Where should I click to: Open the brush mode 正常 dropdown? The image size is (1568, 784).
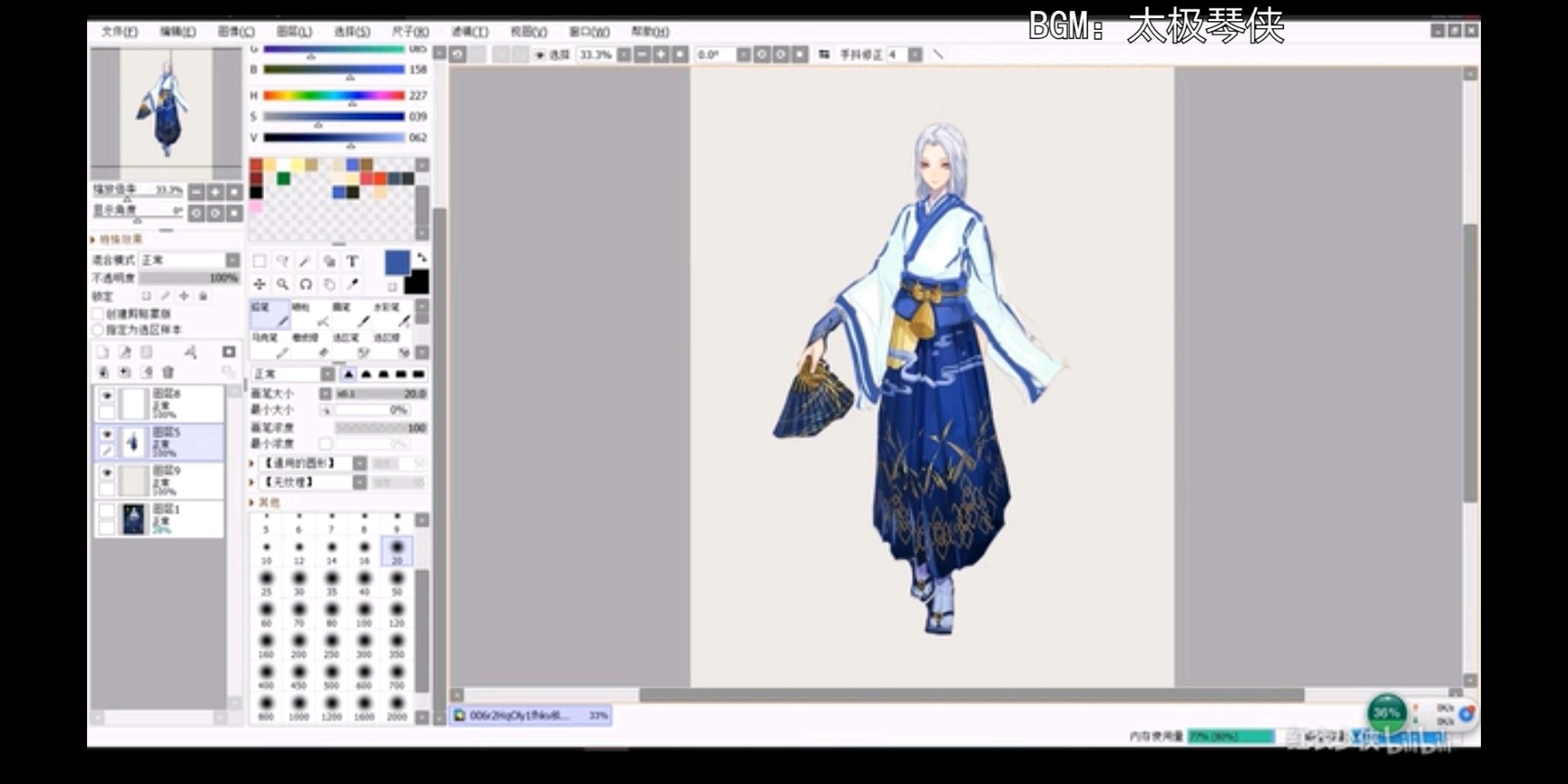point(328,374)
